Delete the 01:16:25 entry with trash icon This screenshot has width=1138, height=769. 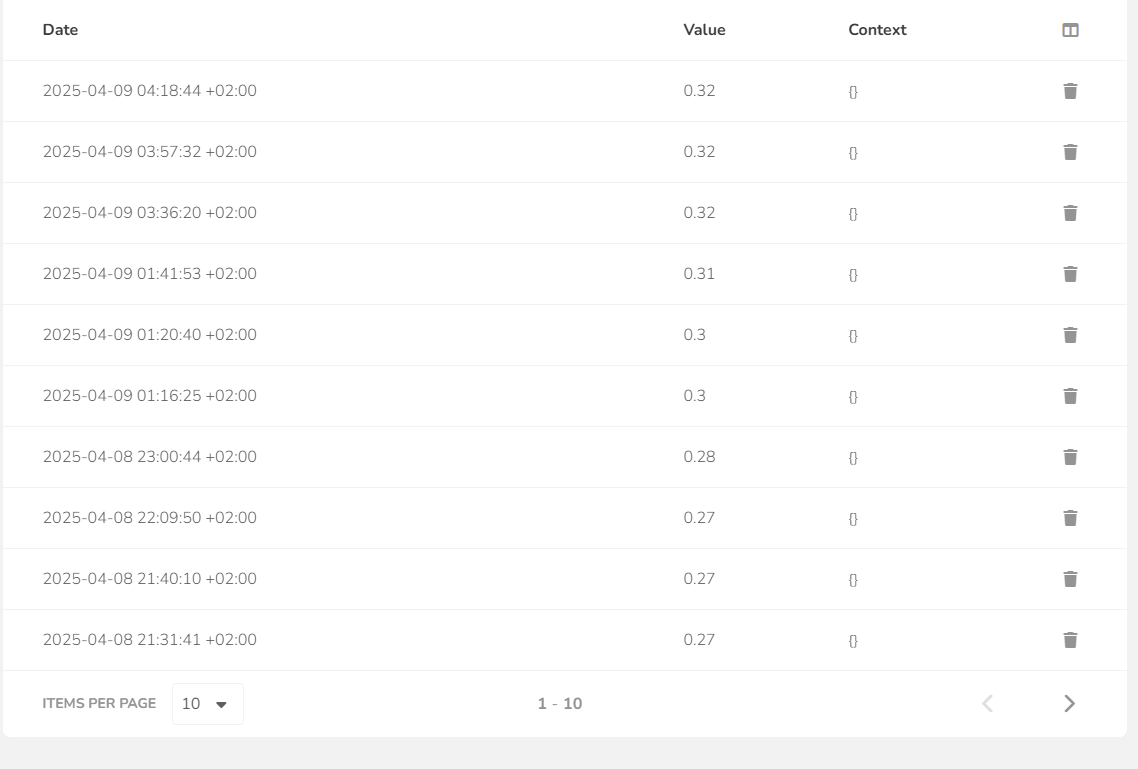[x=1070, y=395]
